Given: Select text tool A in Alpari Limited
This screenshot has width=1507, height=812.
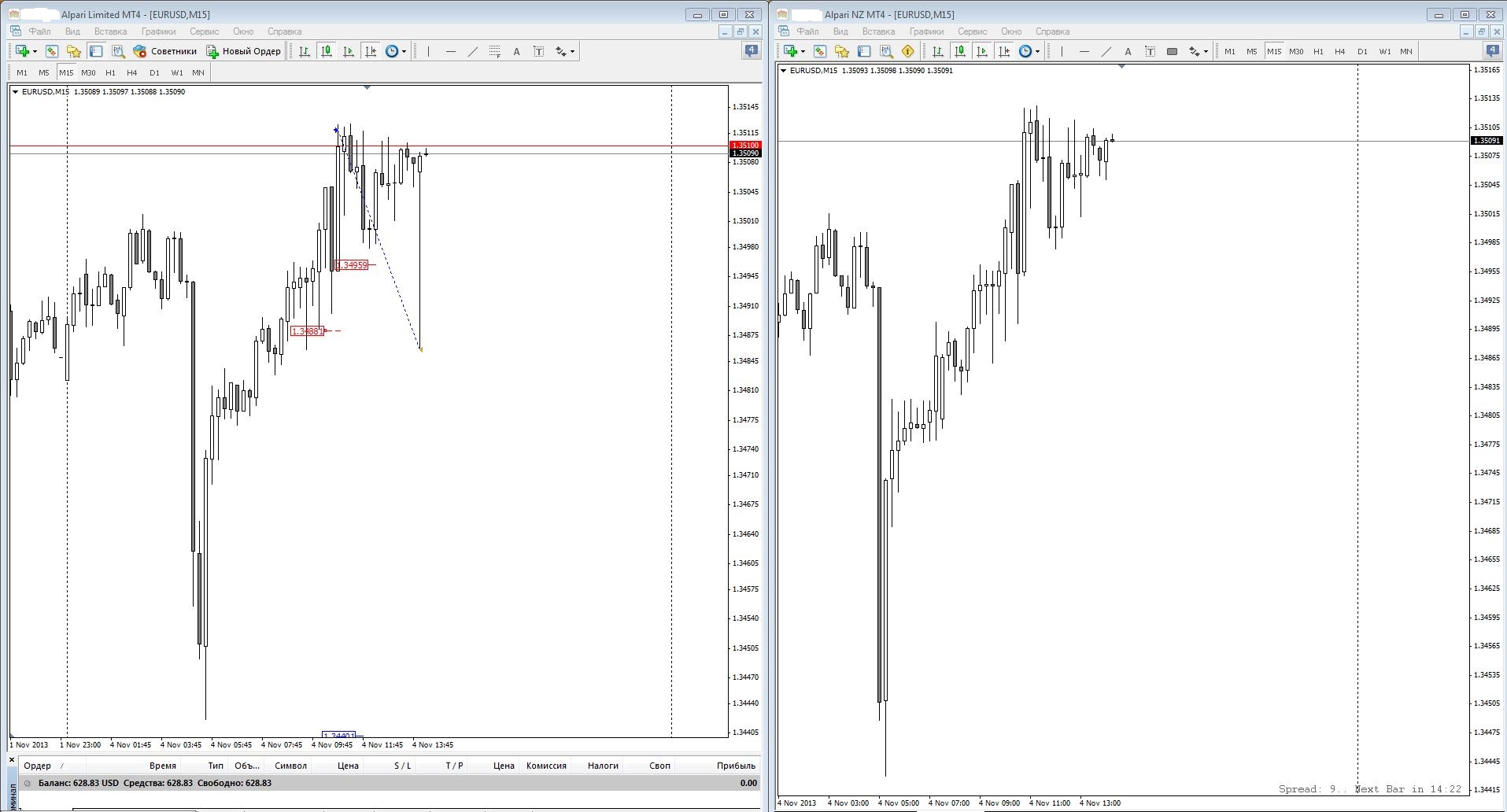Looking at the screenshot, I should [516, 51].
